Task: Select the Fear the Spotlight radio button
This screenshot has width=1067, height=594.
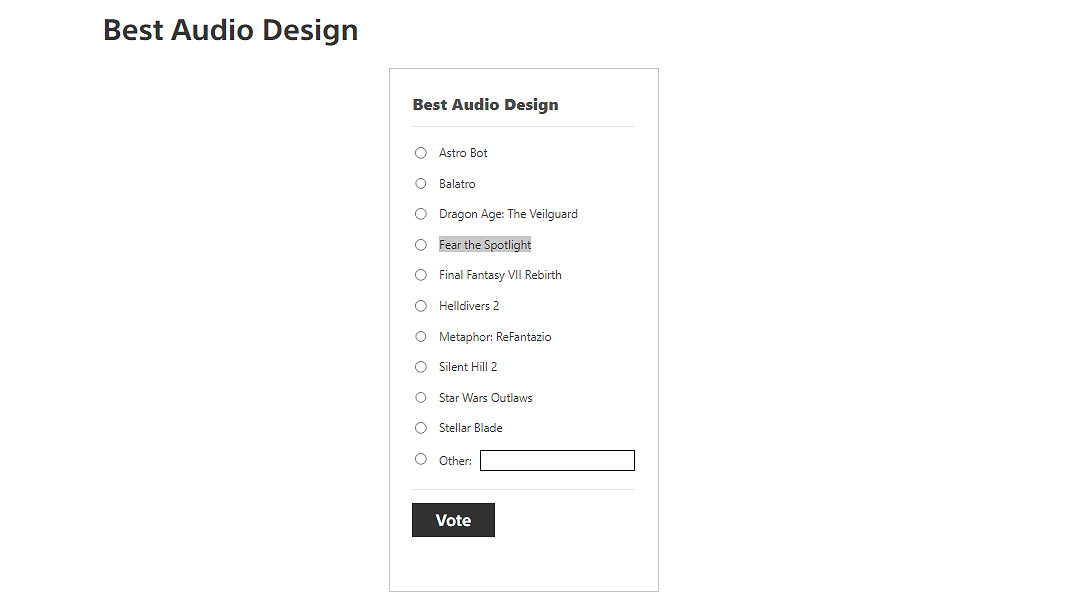Action: (421, 245)
